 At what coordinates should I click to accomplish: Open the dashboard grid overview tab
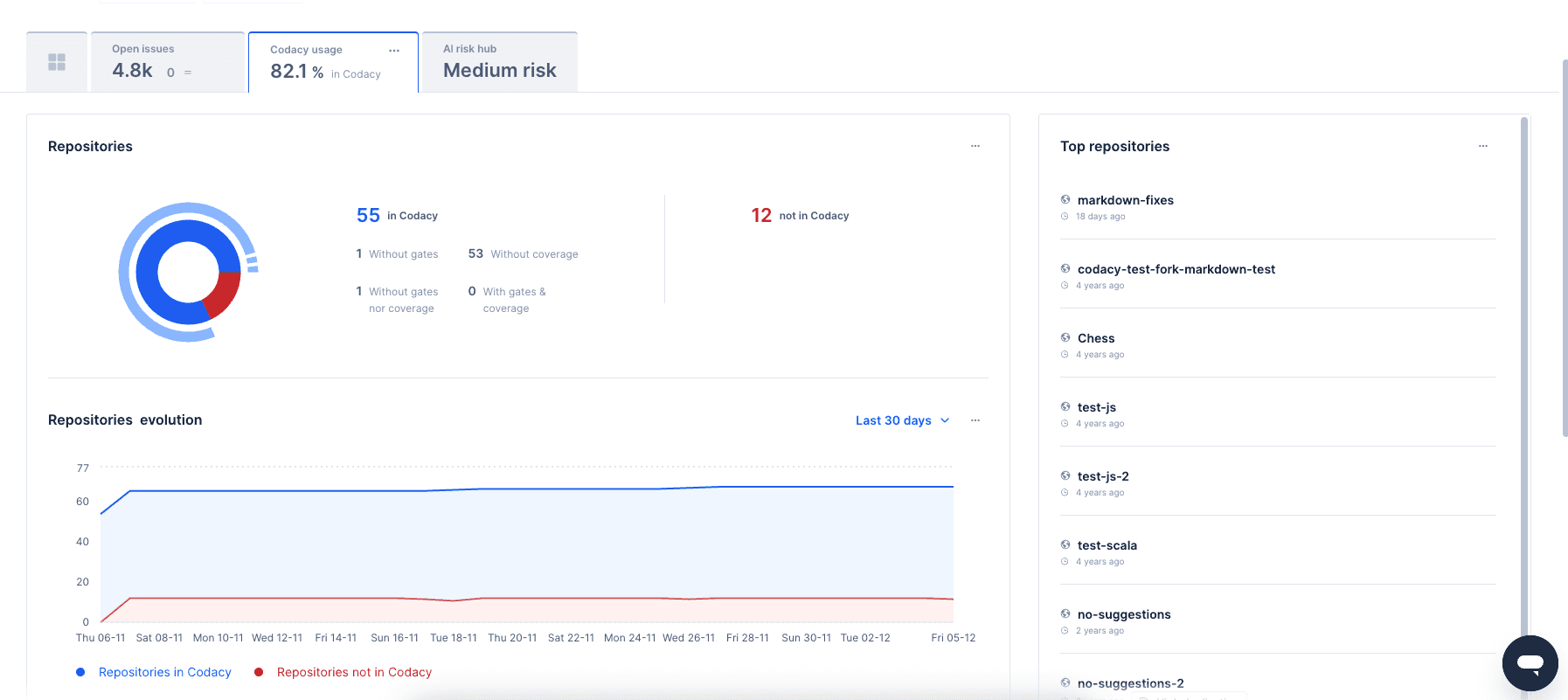57,62
